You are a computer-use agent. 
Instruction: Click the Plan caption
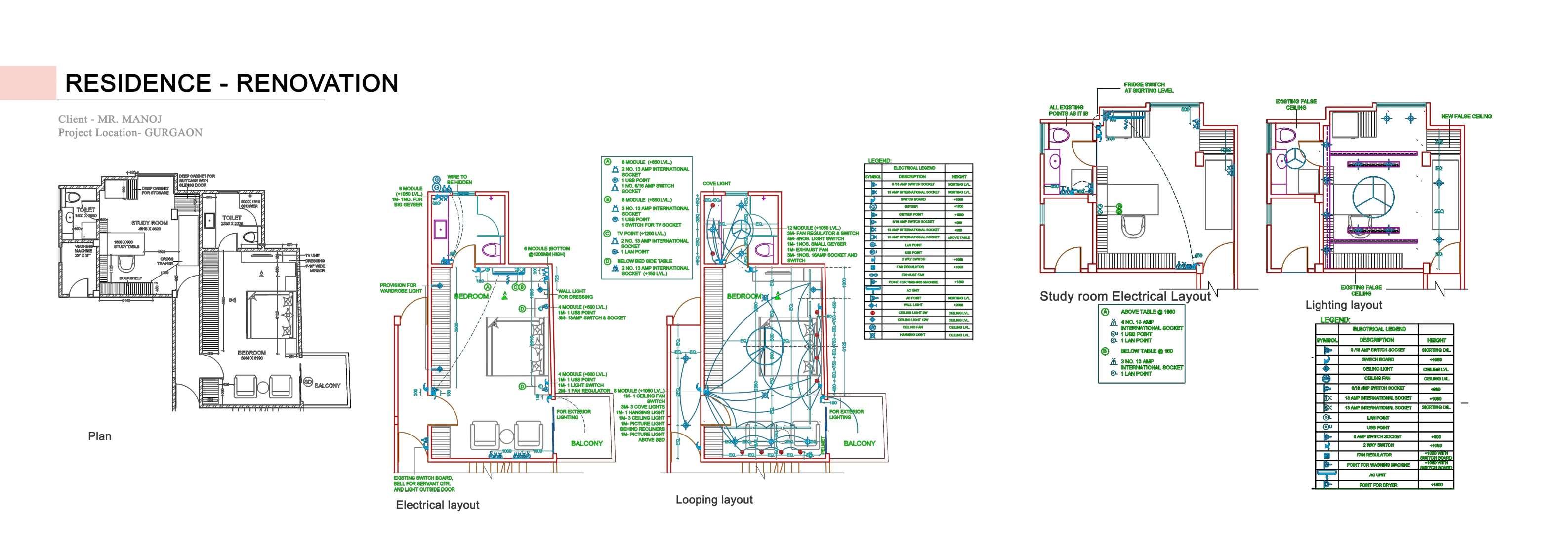(x=100, y=436)
